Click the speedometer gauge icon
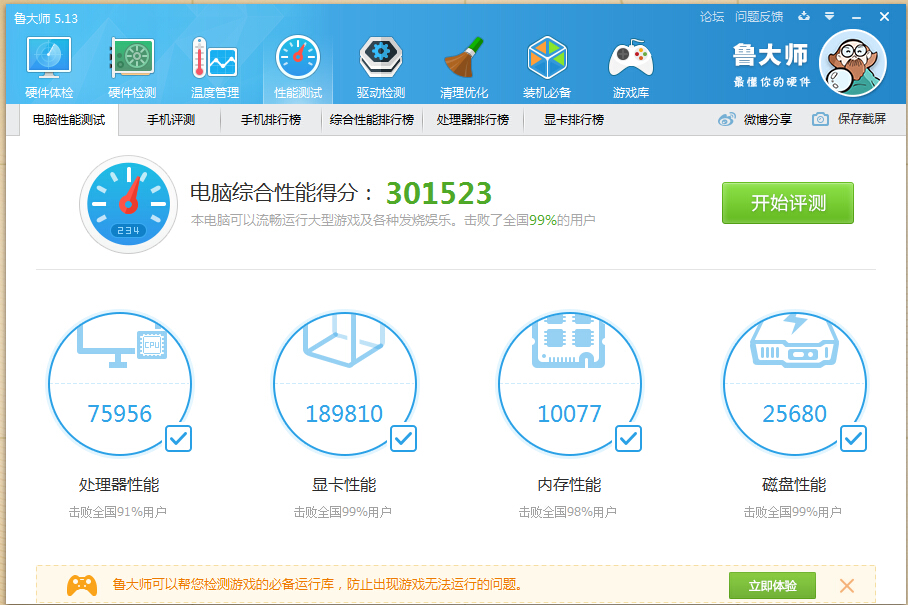Screen dimensions: 908x605 coord(129,204)
